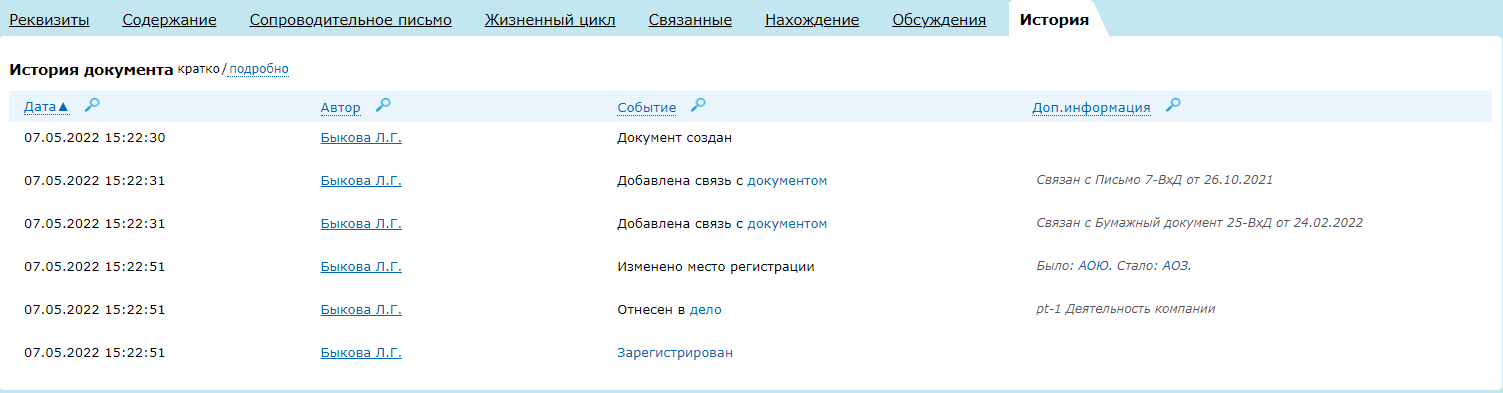The height and width of the screenshot is (393, 1503).
Task: Sort by the Автор column header
Action: 340,107
